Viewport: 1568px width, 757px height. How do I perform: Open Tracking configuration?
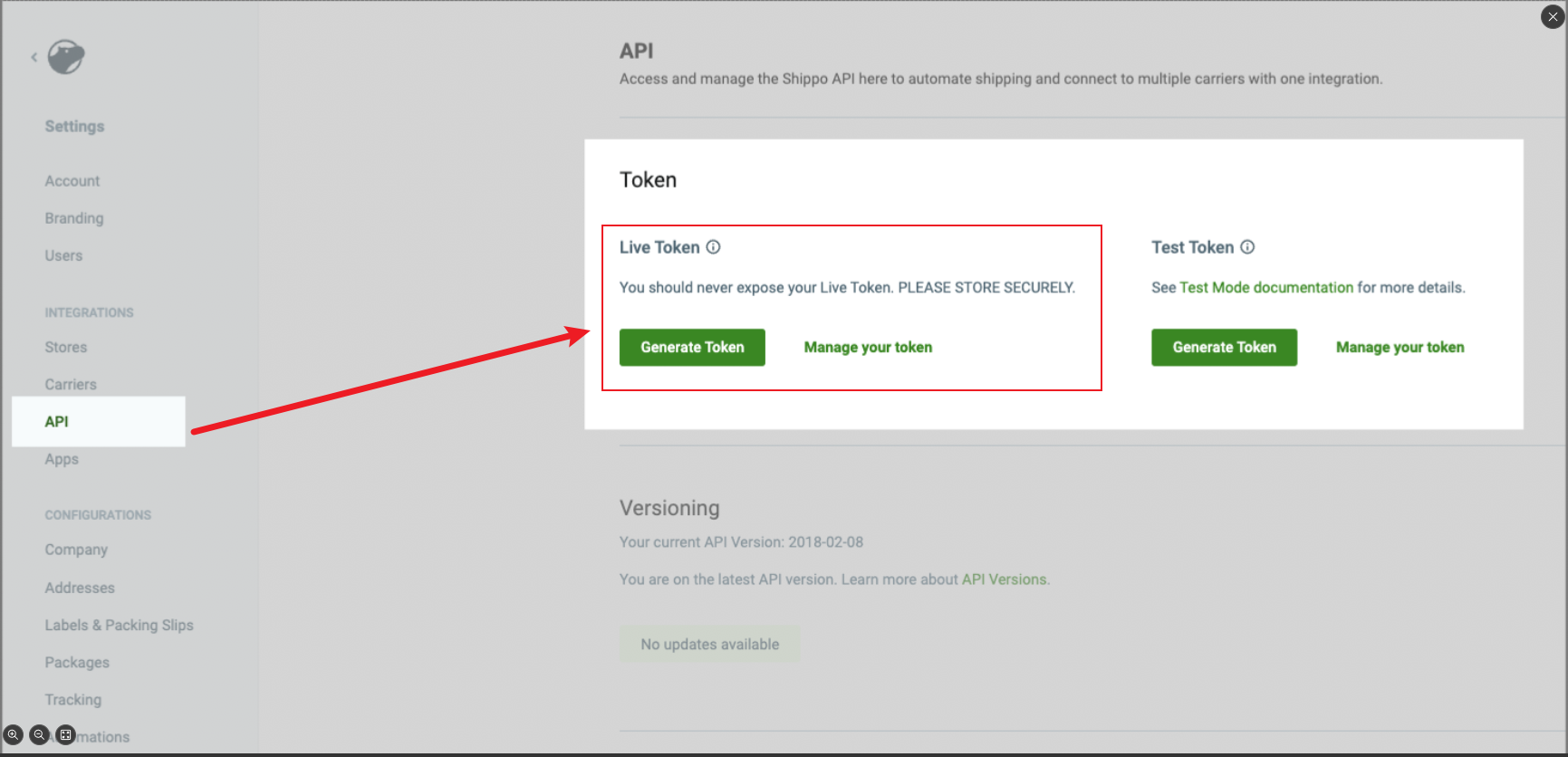(x=73, y=700)
